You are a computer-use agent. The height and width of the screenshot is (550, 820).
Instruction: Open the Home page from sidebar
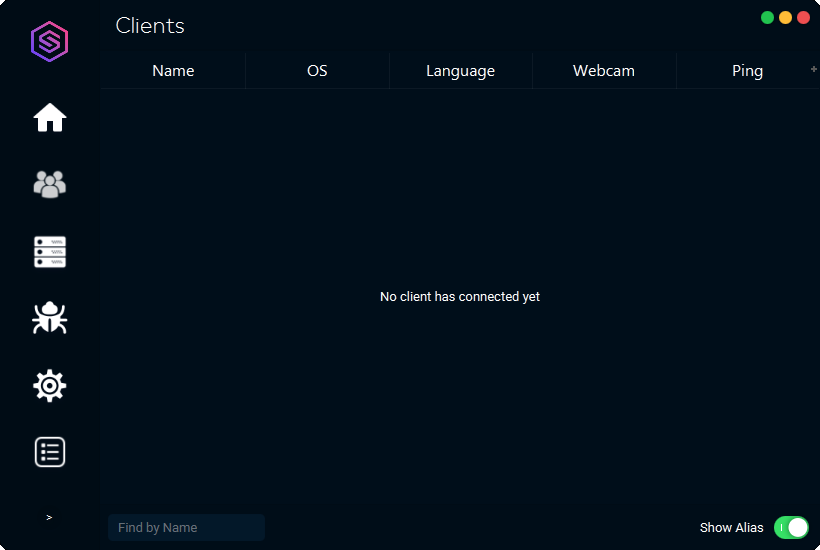click(50, 118)
